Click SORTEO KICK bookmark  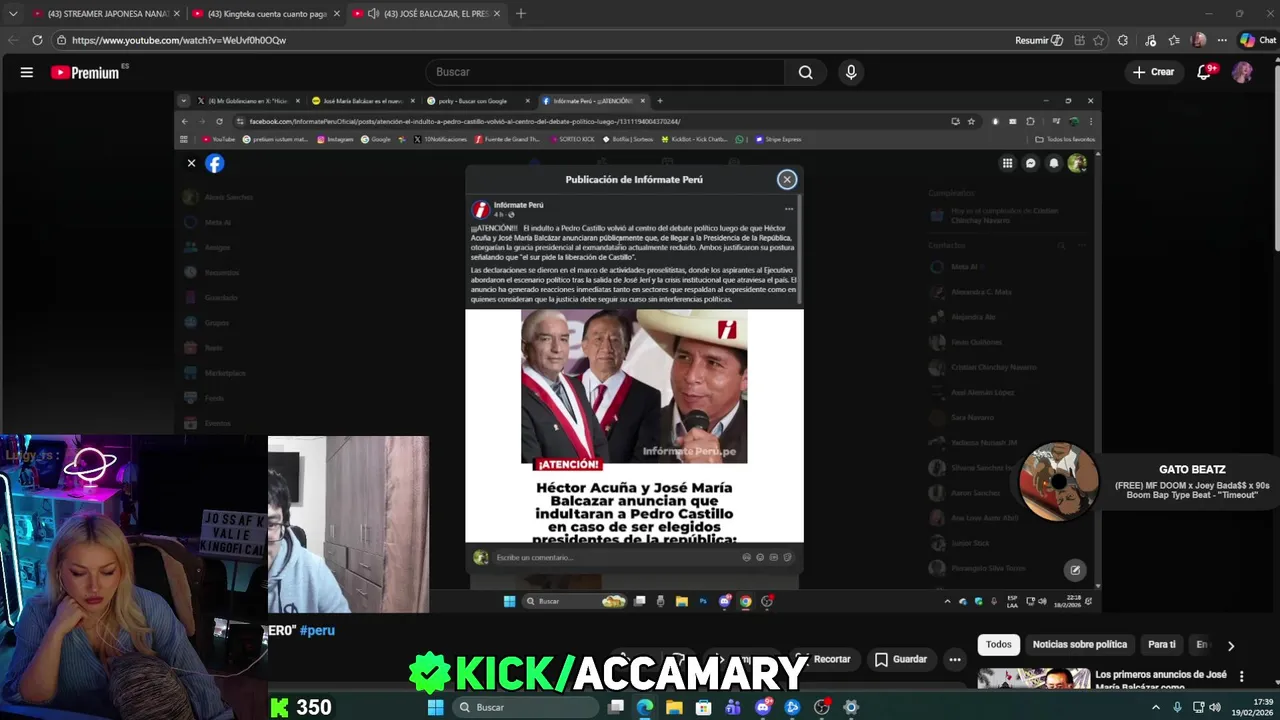coord(570,139)
